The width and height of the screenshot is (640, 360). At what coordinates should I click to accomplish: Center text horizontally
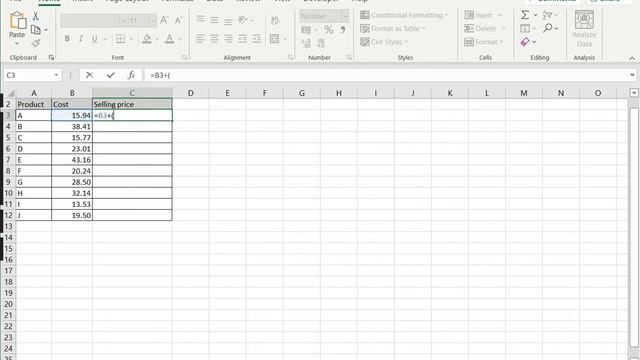pos(214,39)
